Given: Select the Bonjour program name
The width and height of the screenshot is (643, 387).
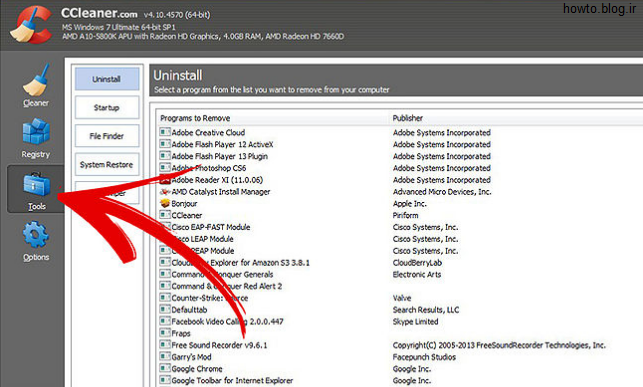Looking at the screenshot, I should tap(184, 204).
